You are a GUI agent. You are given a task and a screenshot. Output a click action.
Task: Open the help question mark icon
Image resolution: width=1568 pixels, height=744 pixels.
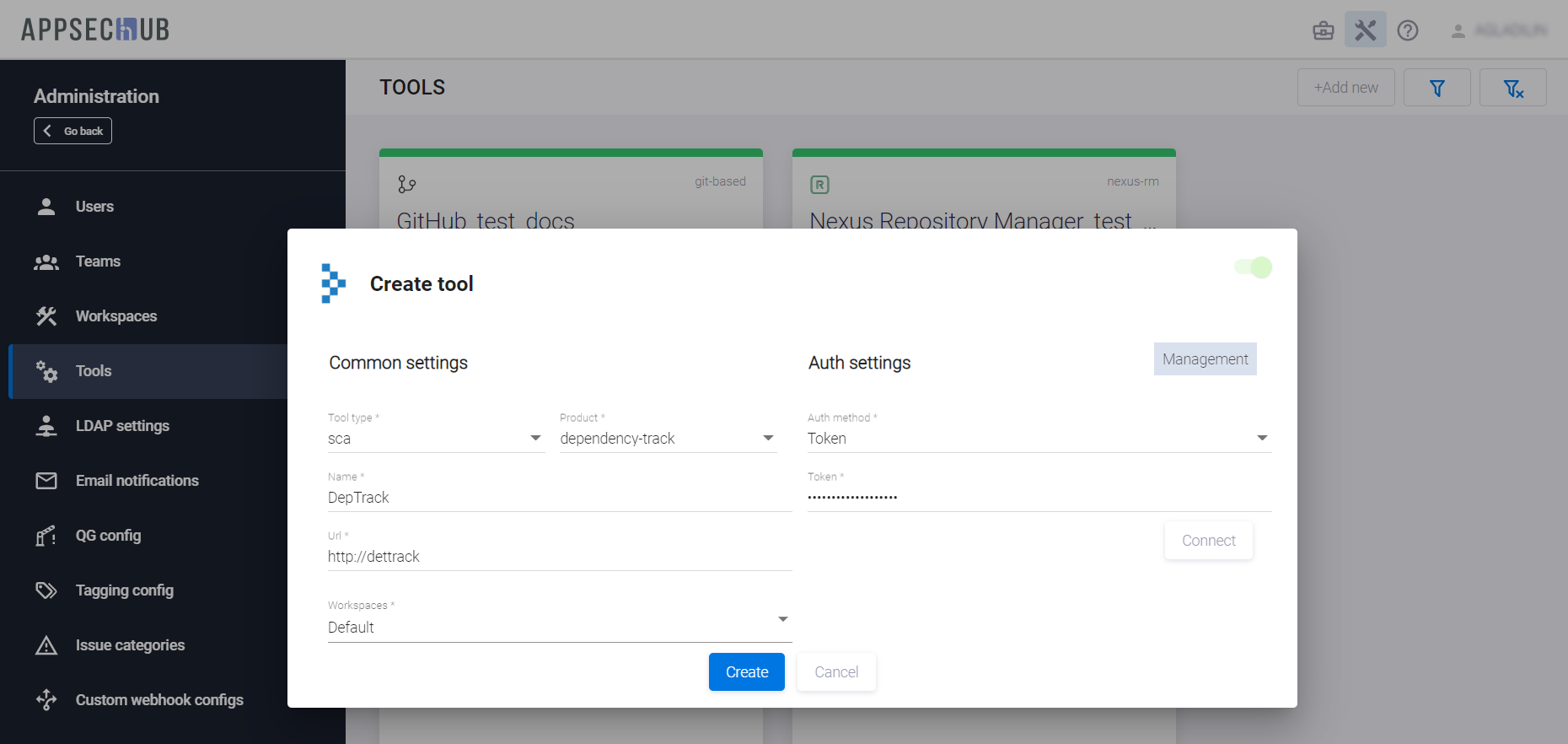click(1407, 30)
